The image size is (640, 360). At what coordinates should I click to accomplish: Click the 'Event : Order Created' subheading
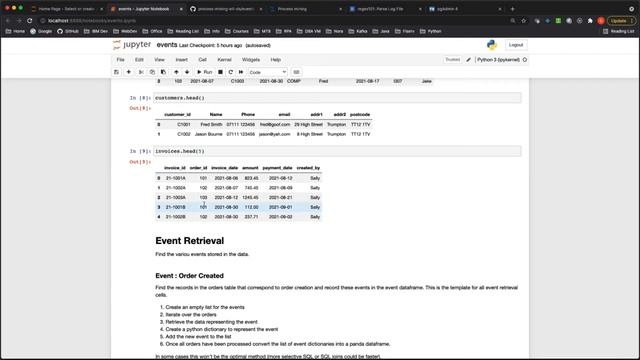click(x=189, y=276)
